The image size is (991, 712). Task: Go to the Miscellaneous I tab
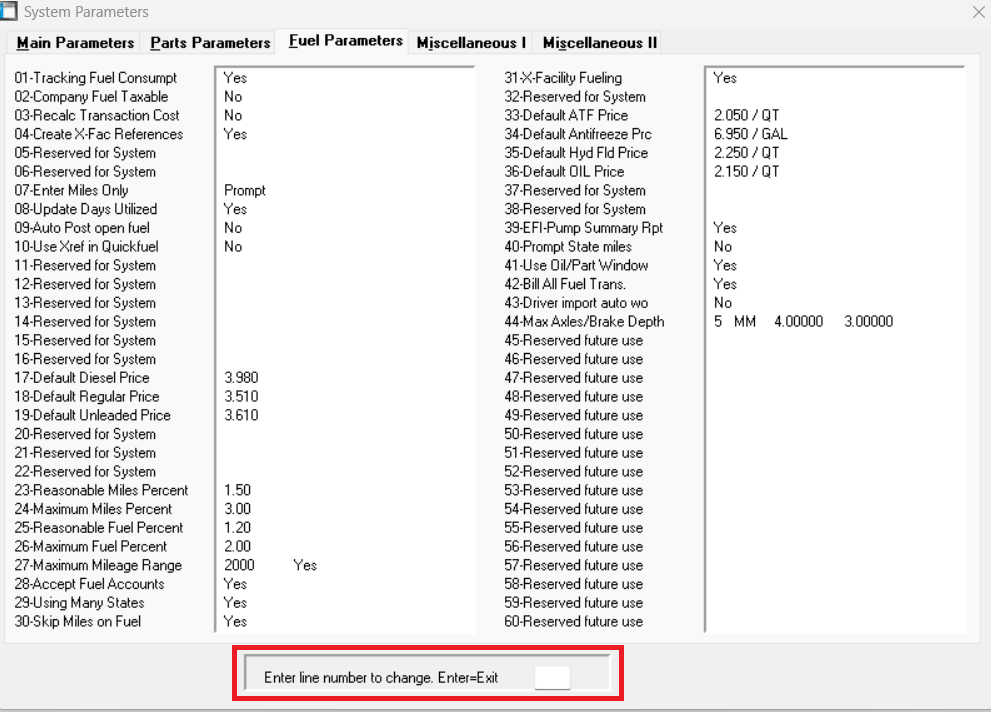click(x=471, y=43)
